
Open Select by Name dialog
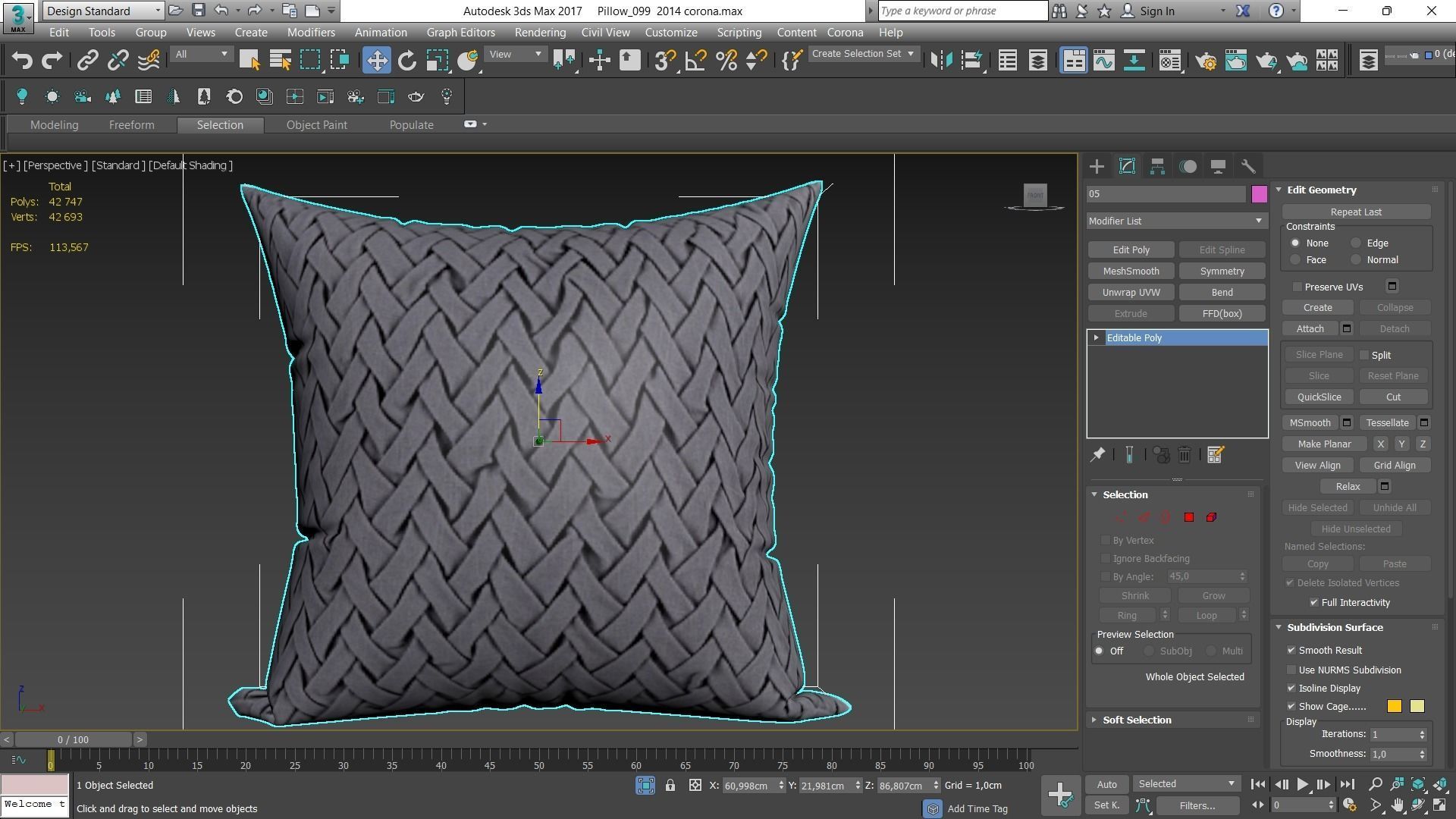[280, 61]
